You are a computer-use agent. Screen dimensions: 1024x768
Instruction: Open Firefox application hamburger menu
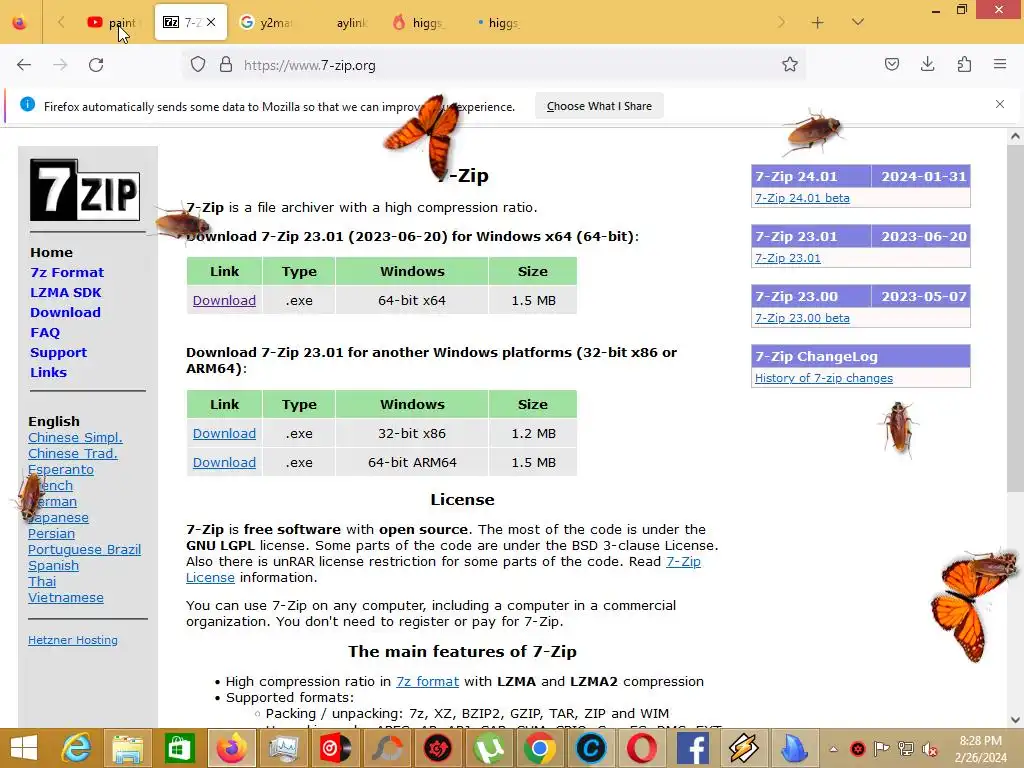pos(1000,64)
